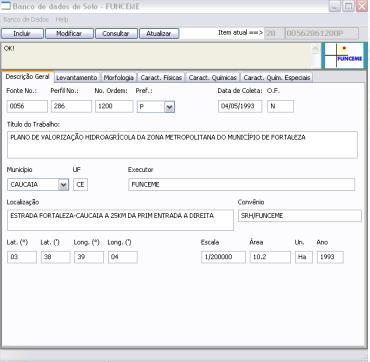This screenshot has height=362, width=370.
Task: Click the Executor field showing FUNCEME
Action: pos(242,184)
